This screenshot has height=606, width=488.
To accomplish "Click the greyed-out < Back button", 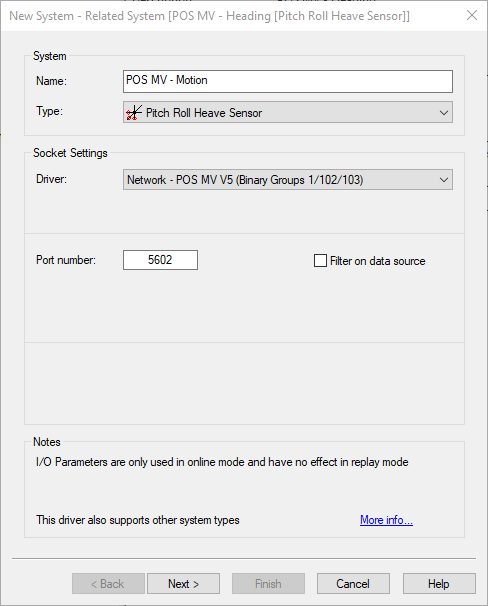I will (x=108, y=584).
